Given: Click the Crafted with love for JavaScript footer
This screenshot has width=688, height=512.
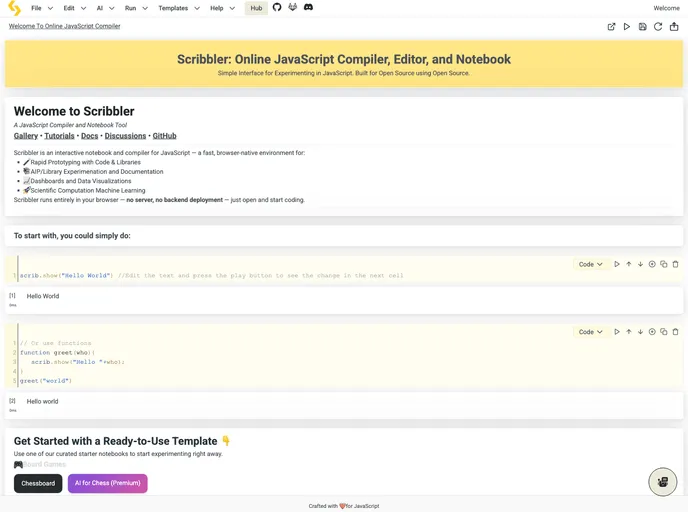Looking at the screenshot, I should (344, 506).
